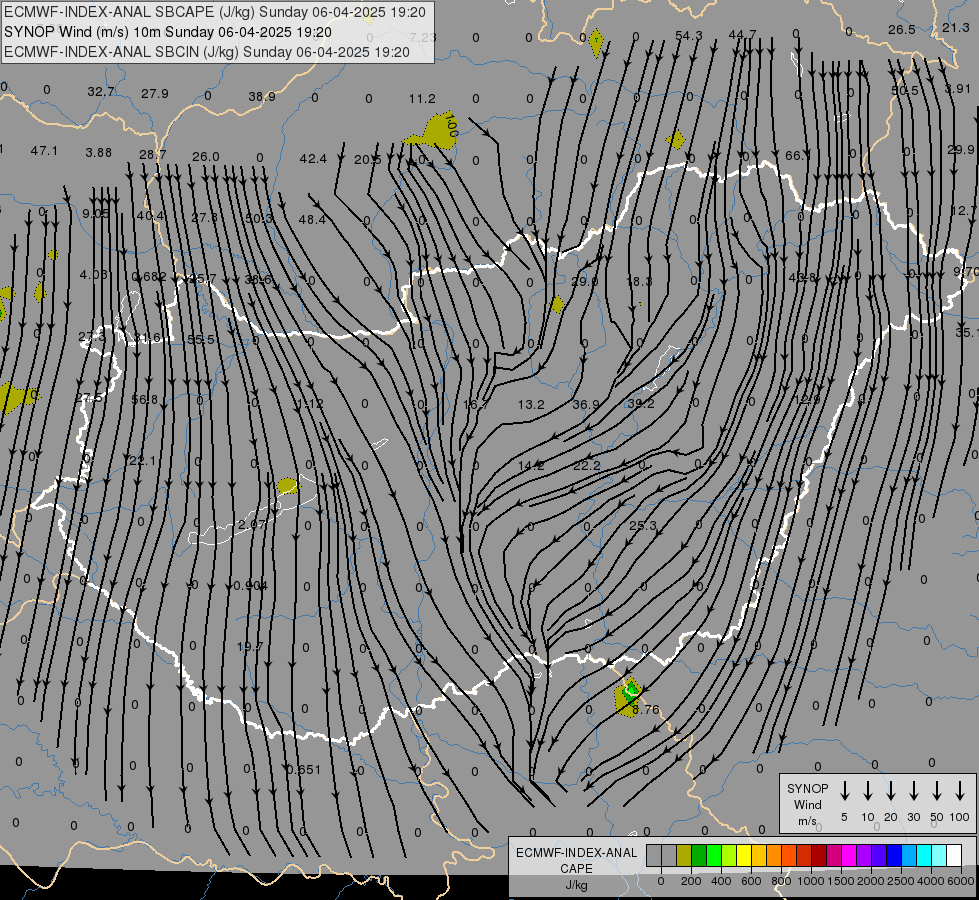Click the 26.5 value on the map

[902, 29]
